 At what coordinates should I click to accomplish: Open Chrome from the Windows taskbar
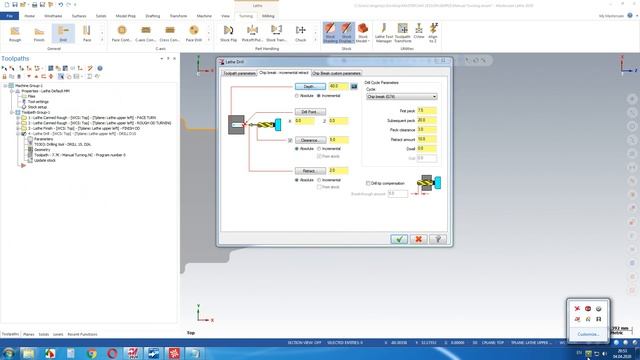[x=91, y=353]
